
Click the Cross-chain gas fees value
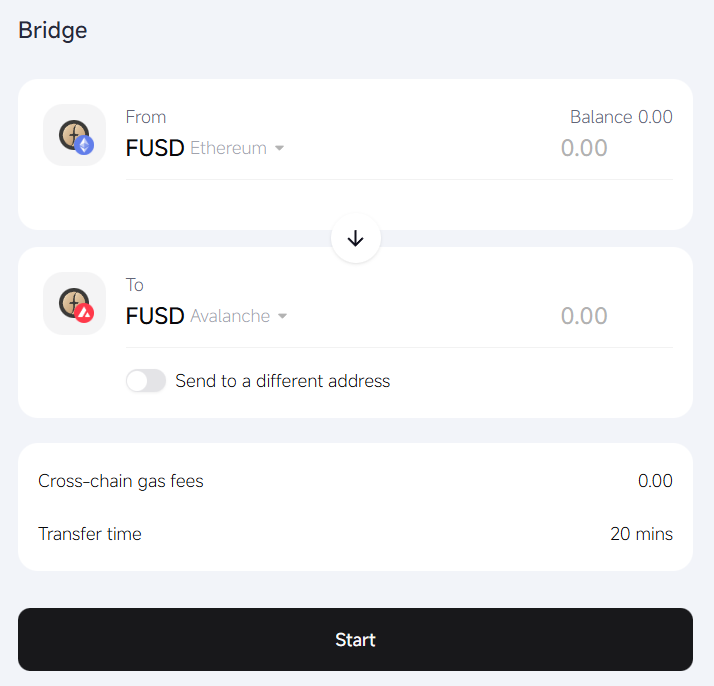click(x=655, y=481)
